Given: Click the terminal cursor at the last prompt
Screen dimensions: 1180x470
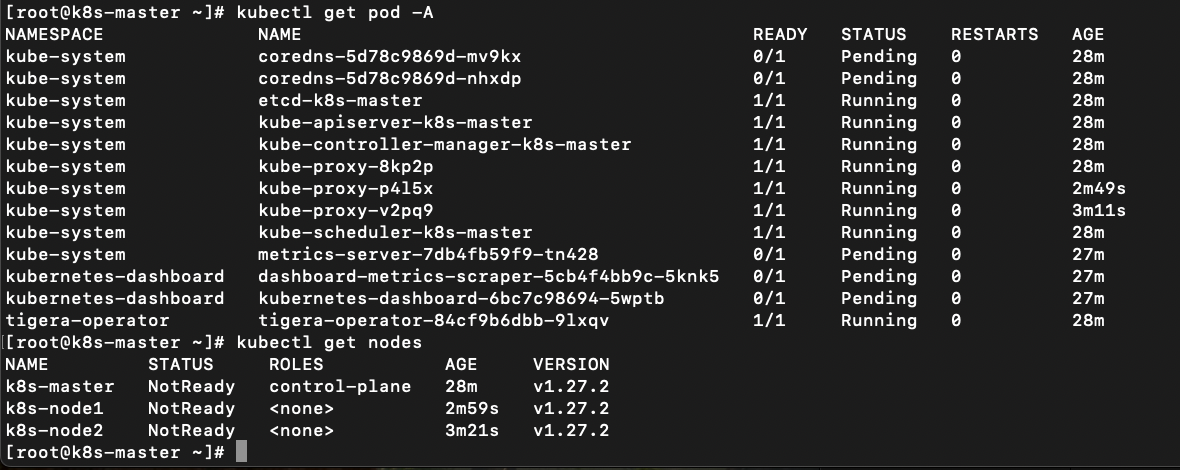Looking at the screenshot, I should pos(241,453).
